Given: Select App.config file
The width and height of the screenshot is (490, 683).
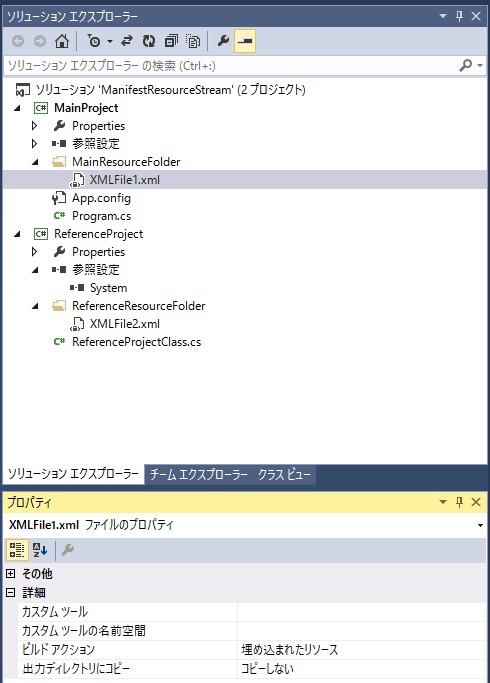Looking at the screenshot, I should (101, 198).
